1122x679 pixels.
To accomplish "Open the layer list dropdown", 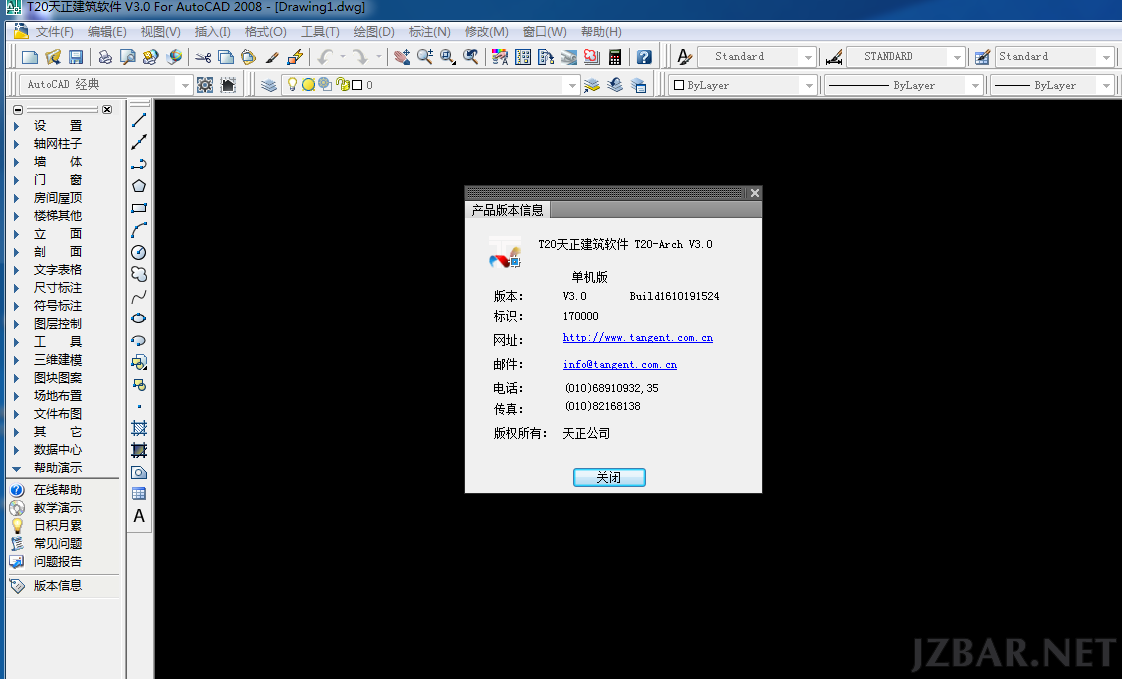I will (571, 85).
